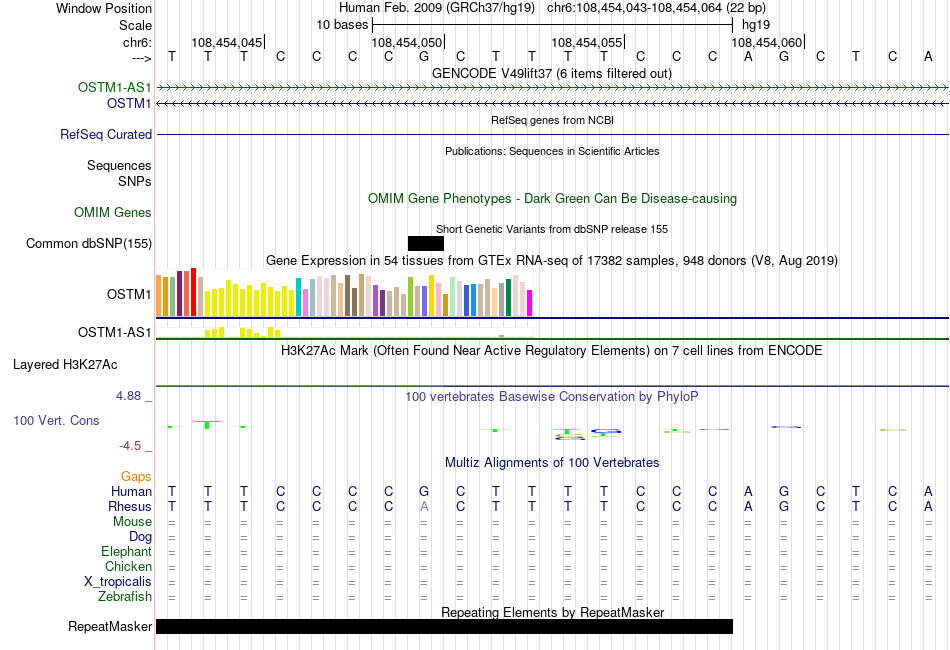Click the Rhesus mismatch base A
Image resolution: width=950 pixels, height=650 pixels.
tap(424, 506)
